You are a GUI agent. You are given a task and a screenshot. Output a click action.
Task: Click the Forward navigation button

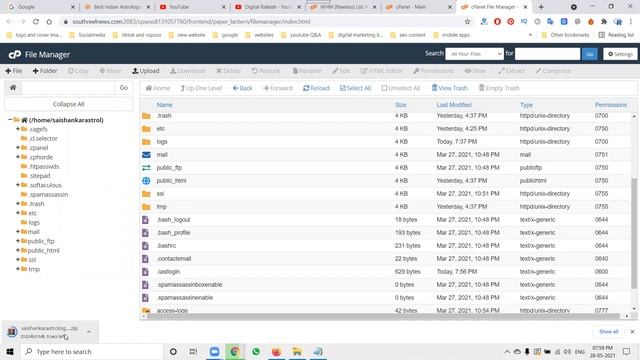click(278, 88)
